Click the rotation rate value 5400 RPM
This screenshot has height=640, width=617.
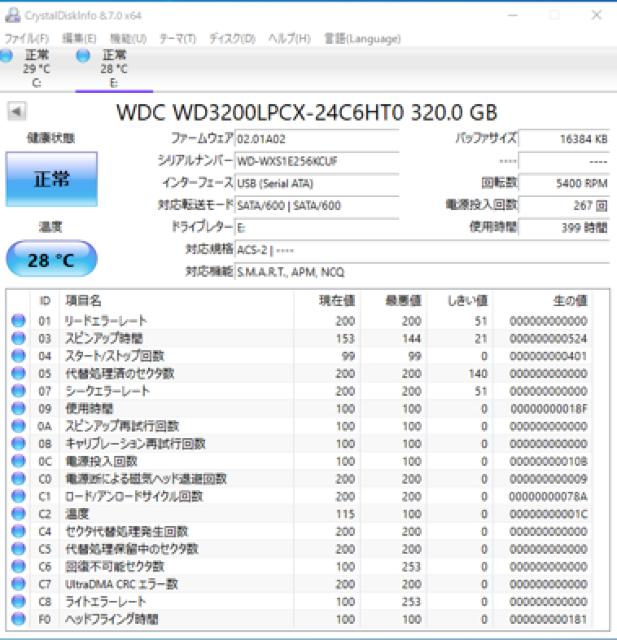click(x=564, y=183)
